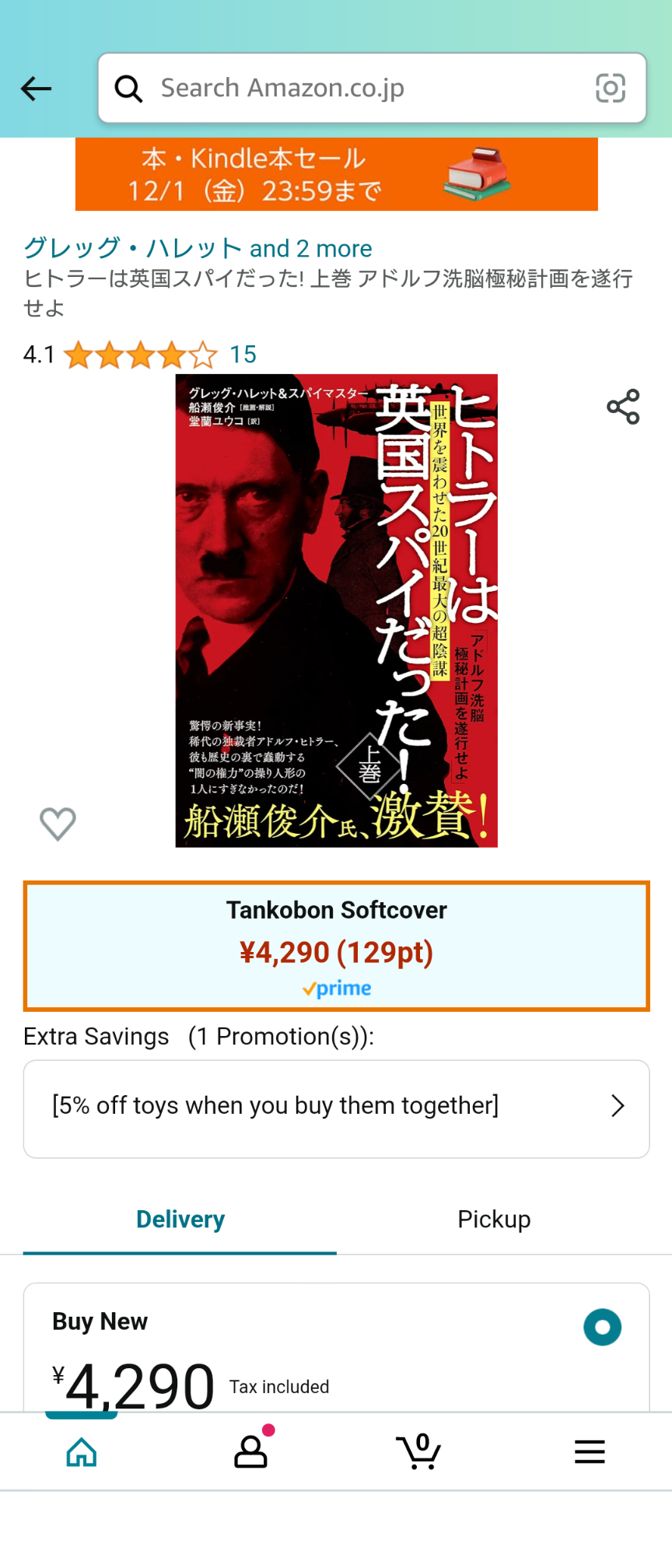Select Buy New radio button
This screenshot has height=1568, width=672.
(603, 1327)
